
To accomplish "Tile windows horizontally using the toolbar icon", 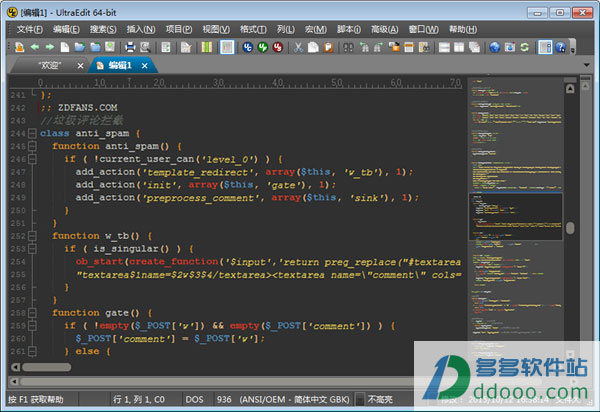I will (444, 47).
